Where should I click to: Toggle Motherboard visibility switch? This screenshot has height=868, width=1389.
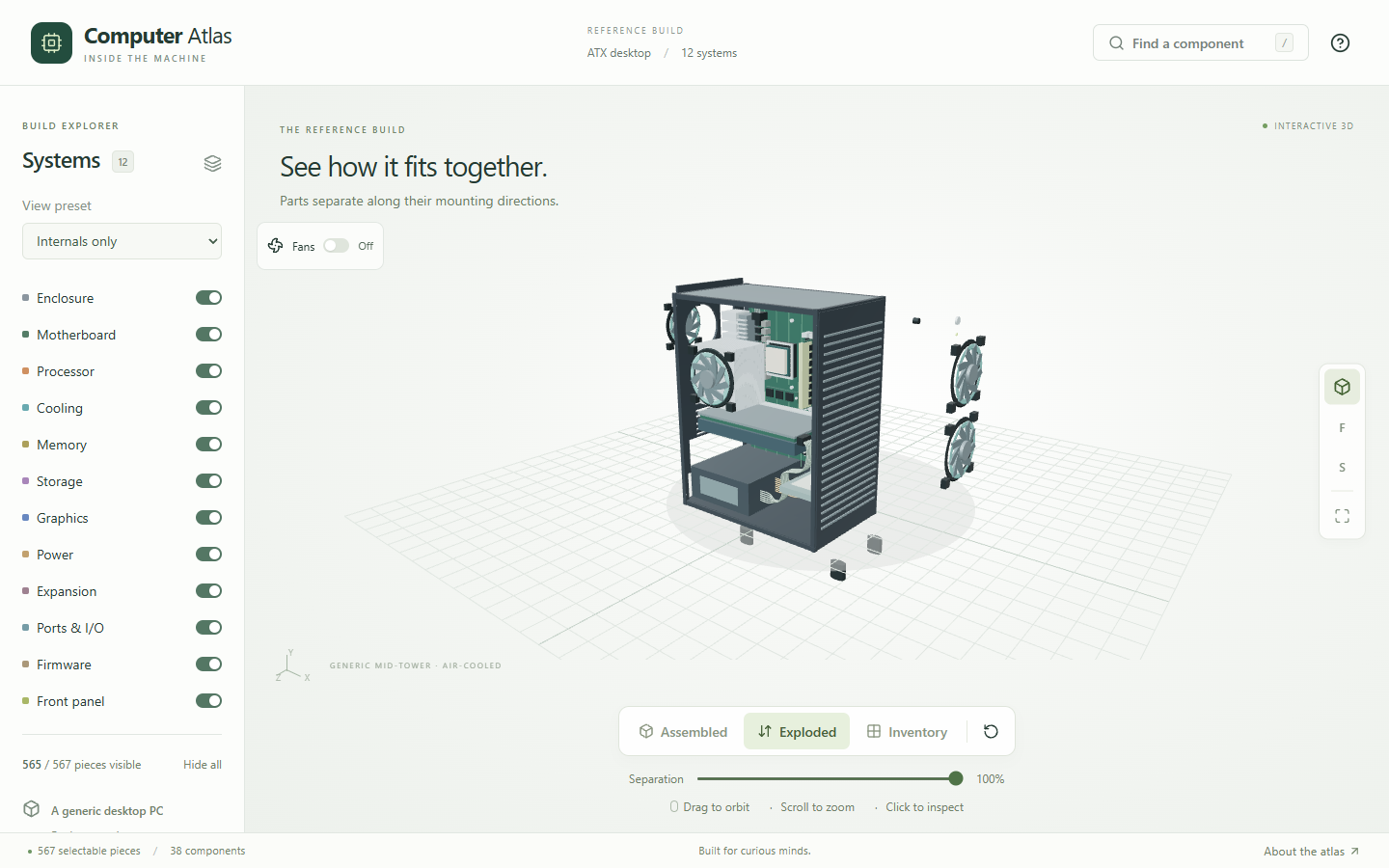point(208,335)
